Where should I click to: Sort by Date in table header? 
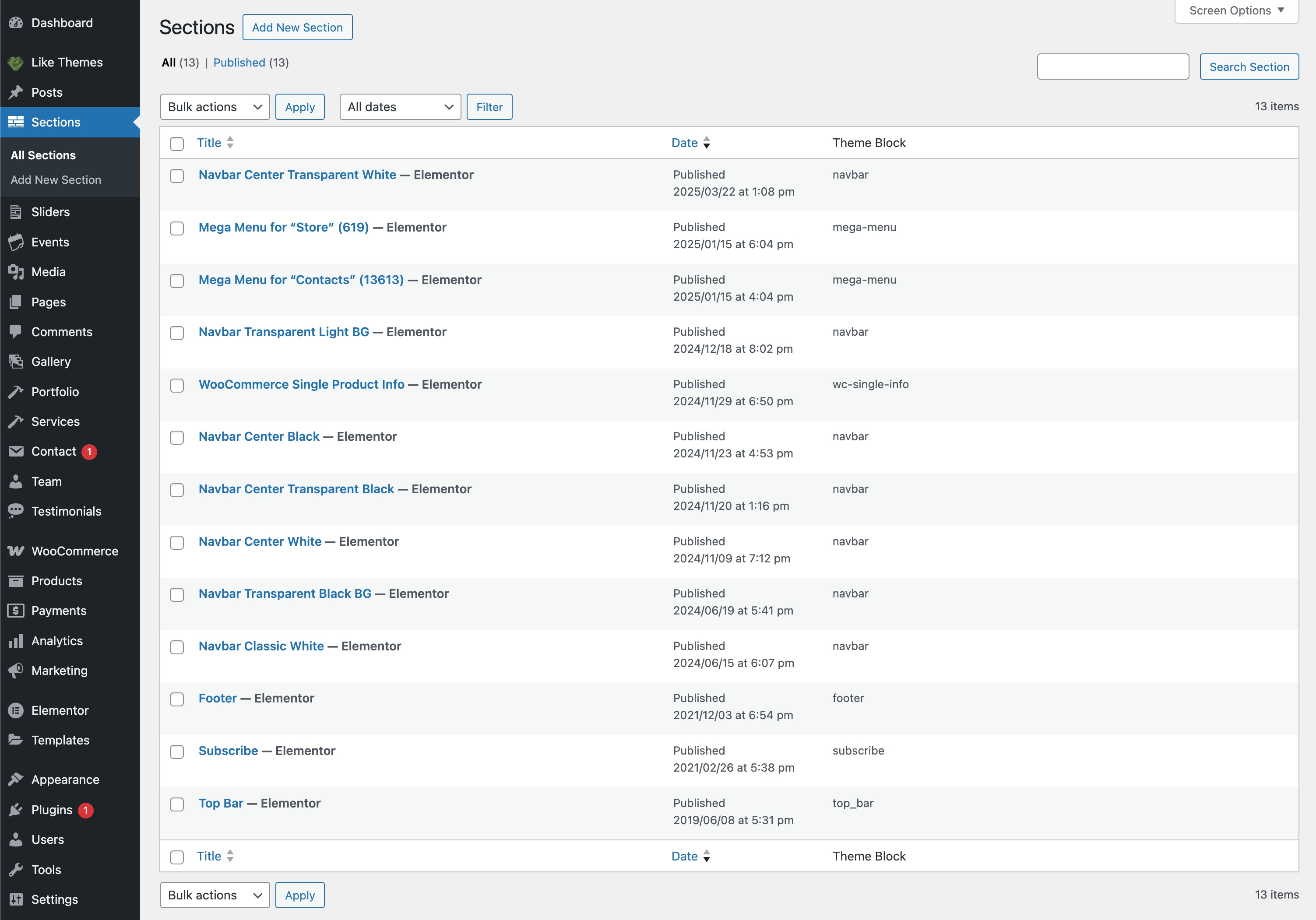click(x=691, y=143)
